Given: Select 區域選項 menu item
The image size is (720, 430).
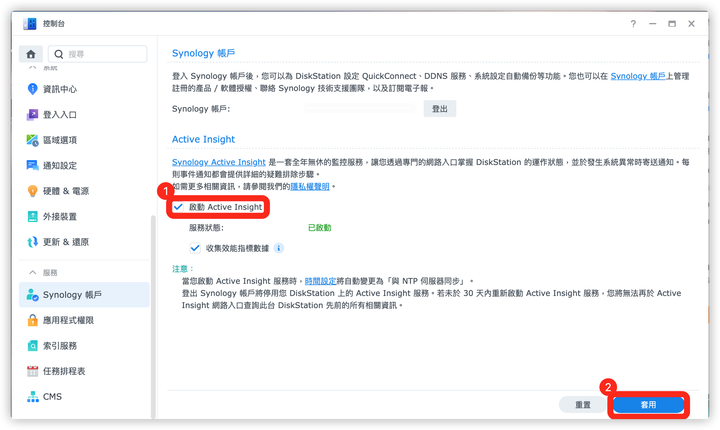Looking at the screenshot, I should (84, 140).
